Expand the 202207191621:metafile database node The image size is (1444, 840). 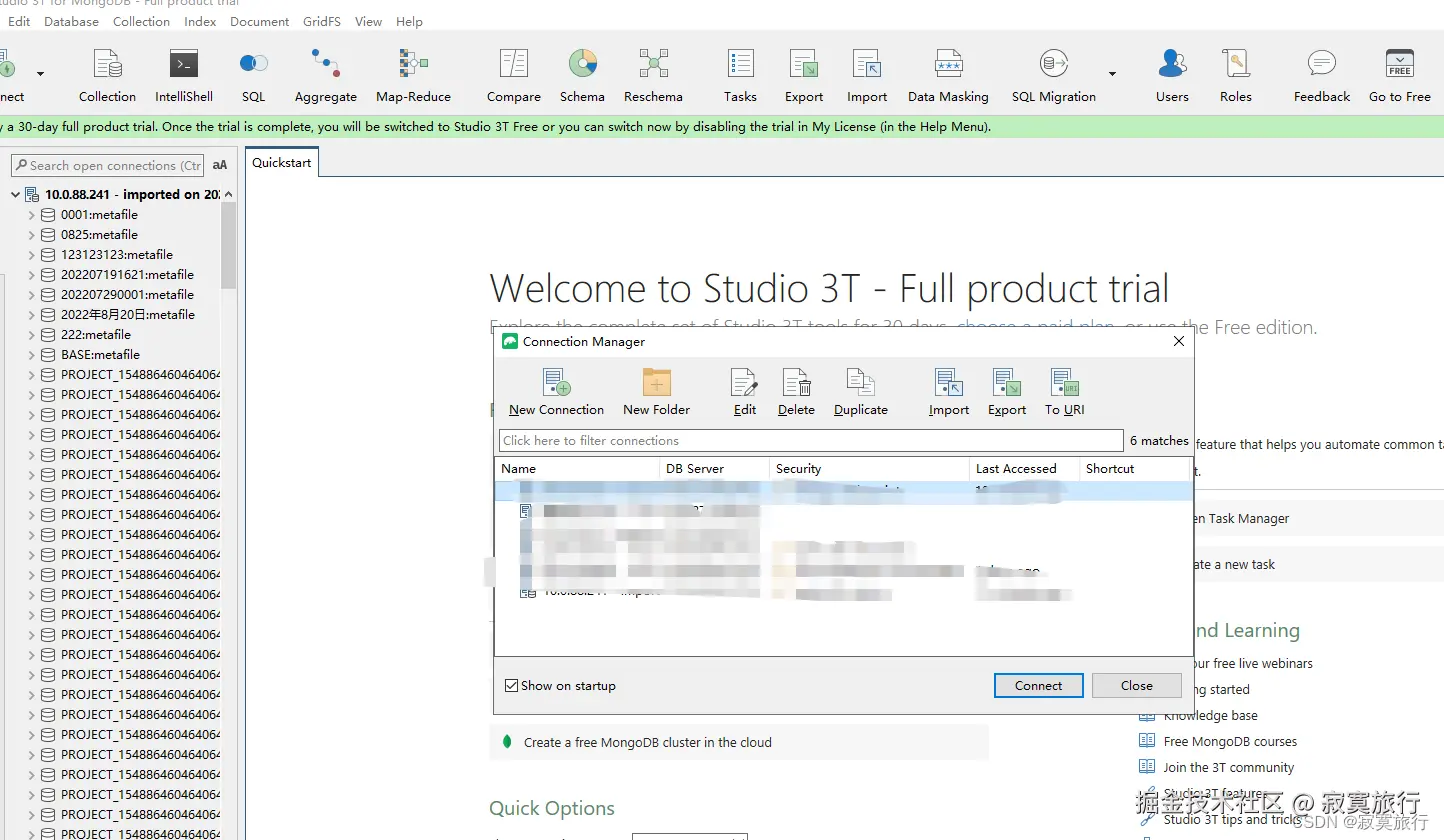32,275
